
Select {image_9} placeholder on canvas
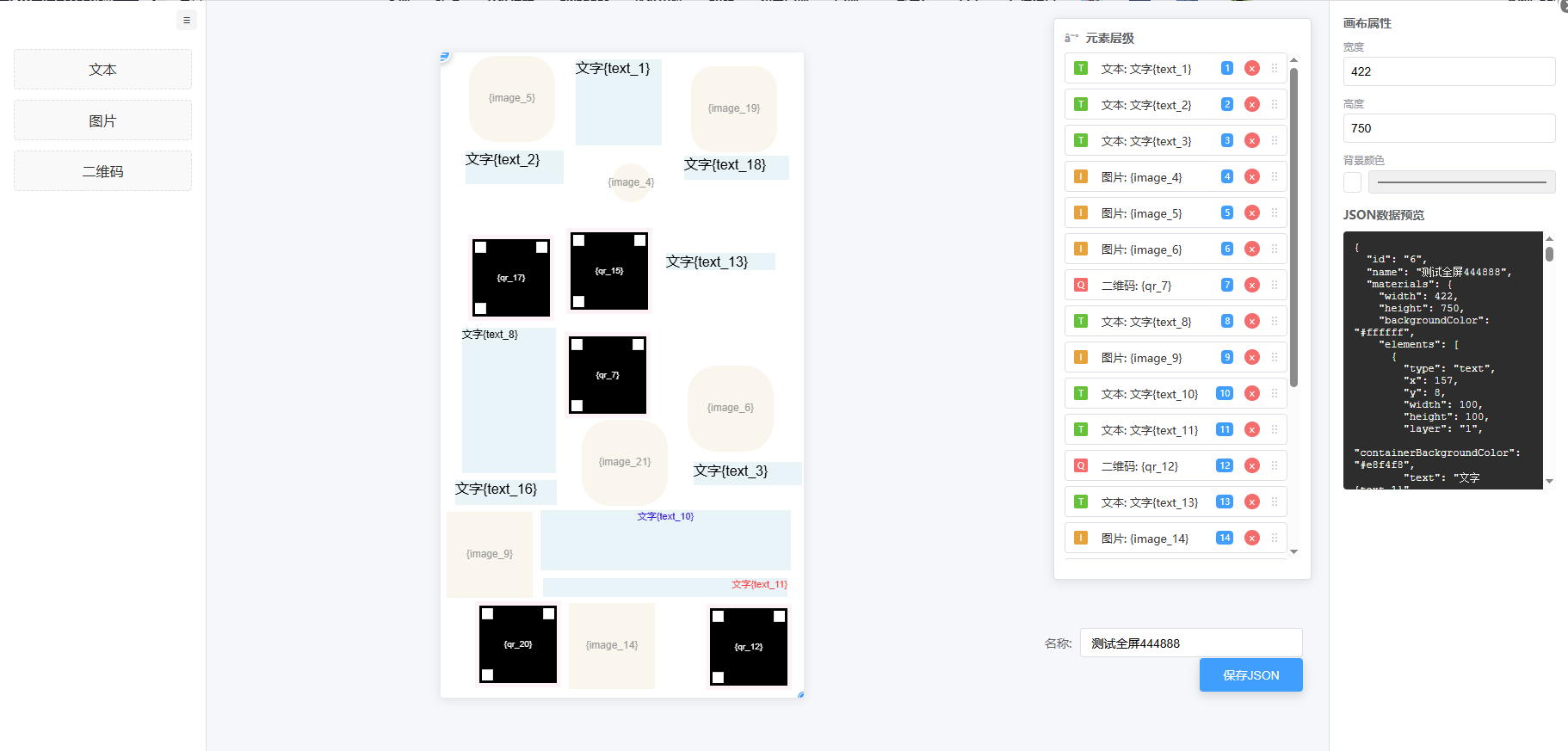(490, 555)
